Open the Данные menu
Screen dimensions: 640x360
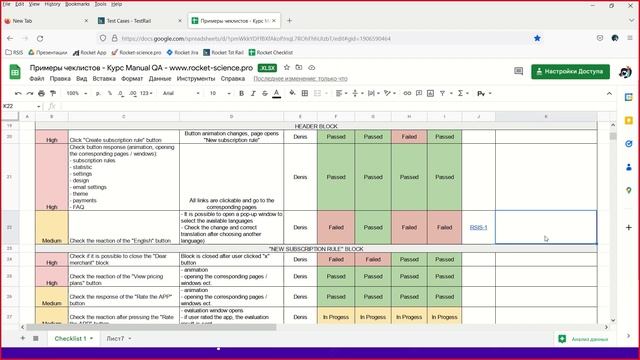(x=160, y=78)
